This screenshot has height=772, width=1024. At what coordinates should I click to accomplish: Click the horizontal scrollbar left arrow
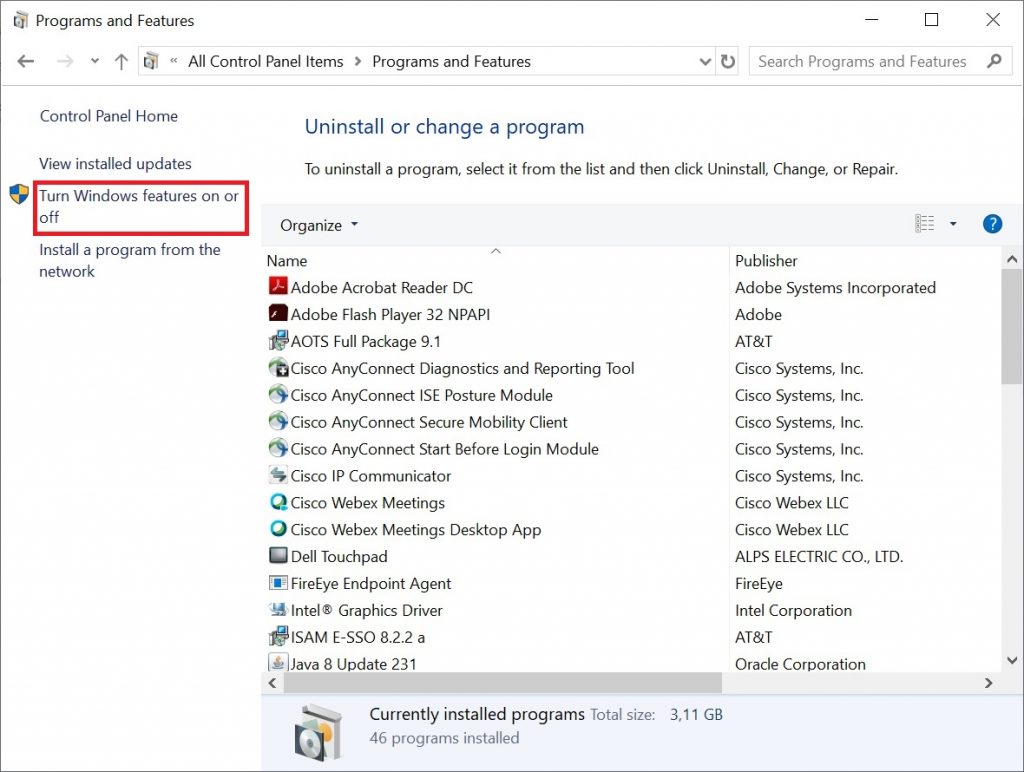pyautogui.click(x=272, y=683)
